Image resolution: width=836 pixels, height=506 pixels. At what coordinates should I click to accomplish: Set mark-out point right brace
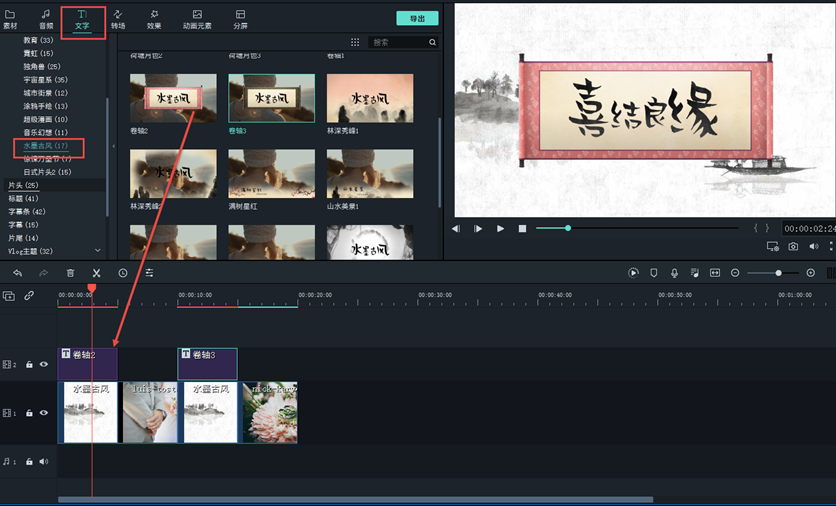point(767,228)
